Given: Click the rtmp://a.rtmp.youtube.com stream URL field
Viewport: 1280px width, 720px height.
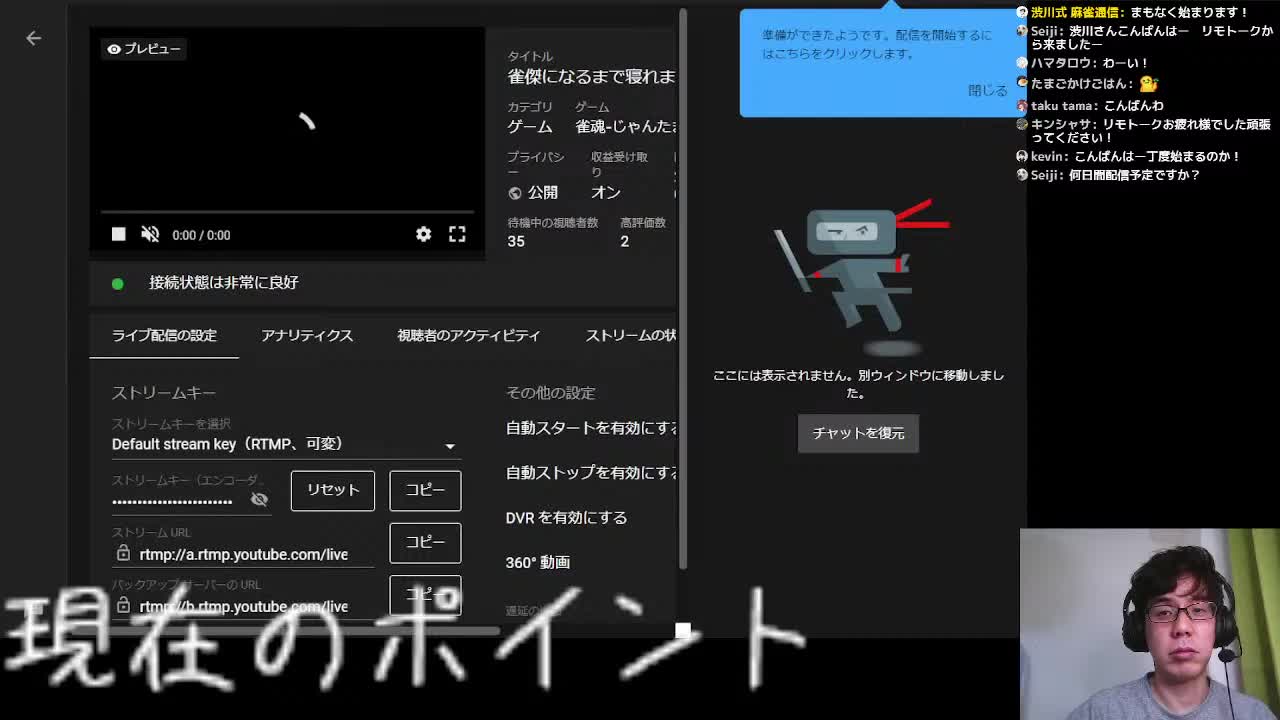Looking at the screenshot, I should (x=244, y=554).
